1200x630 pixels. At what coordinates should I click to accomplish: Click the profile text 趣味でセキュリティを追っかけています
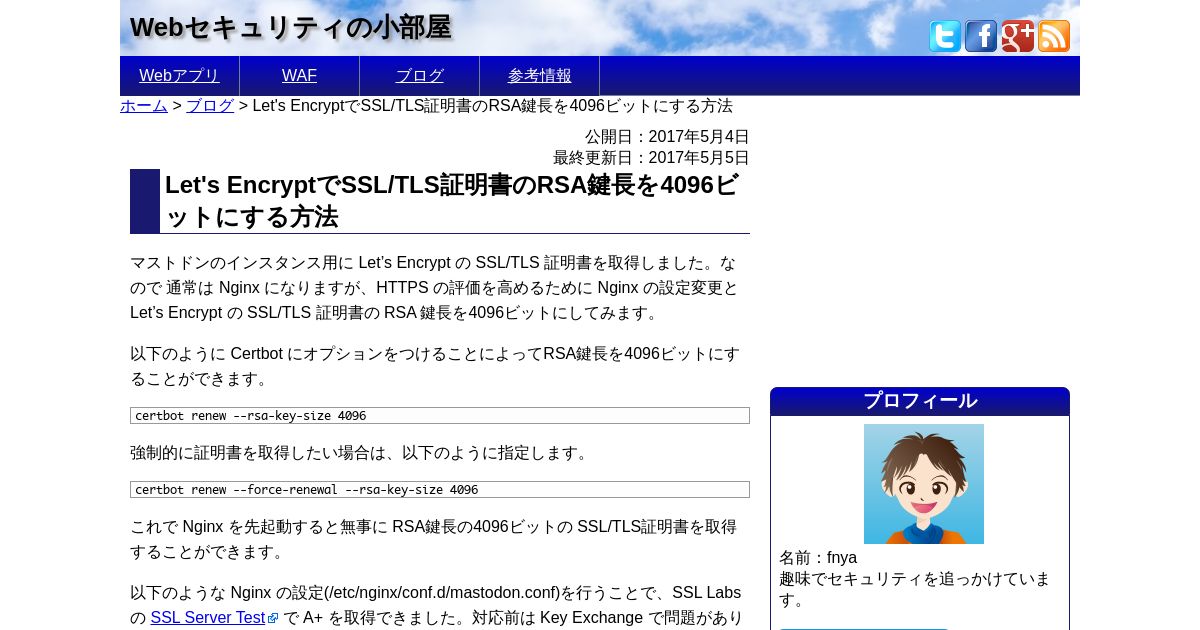pyautogui.click(x=915, y=589)
